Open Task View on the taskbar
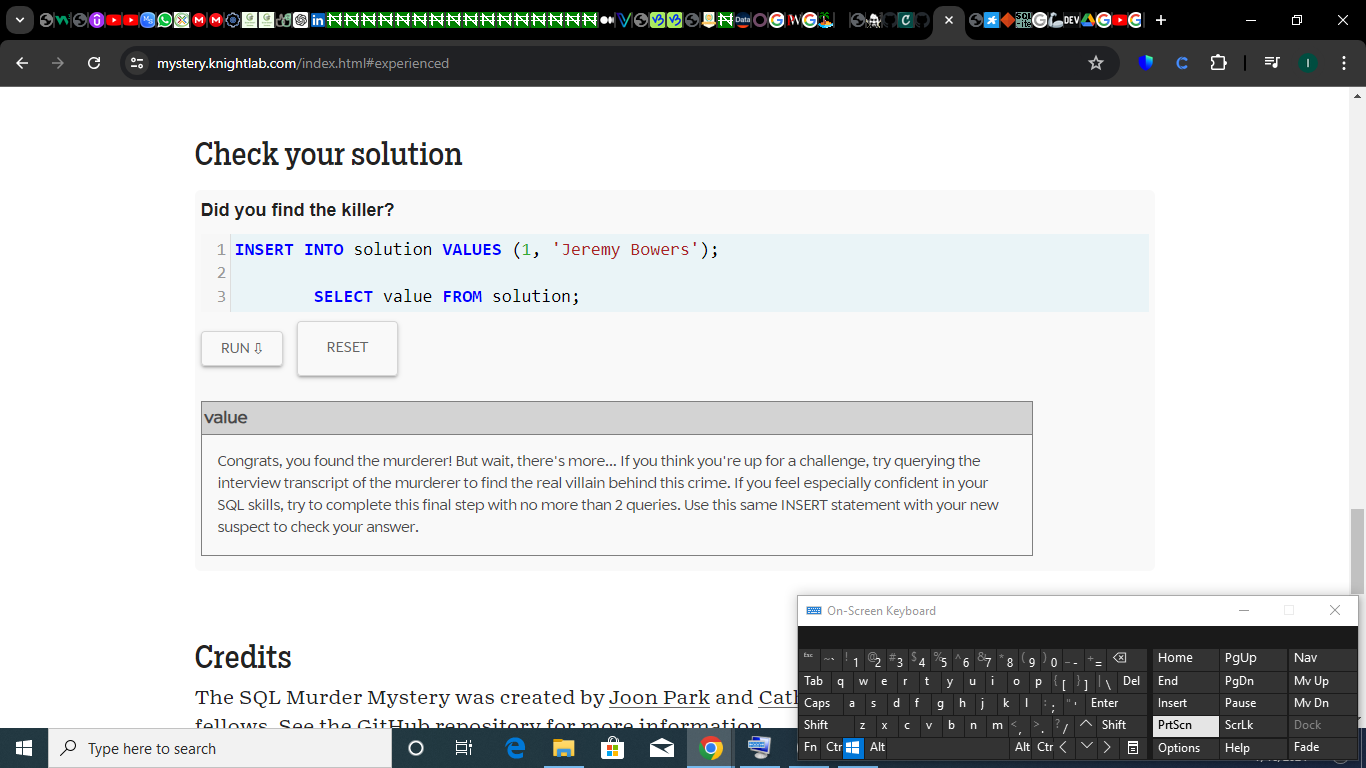Image resolution: width=1366 pixels, height=768 pixels. pyautogui.click(x=464, y=748)
